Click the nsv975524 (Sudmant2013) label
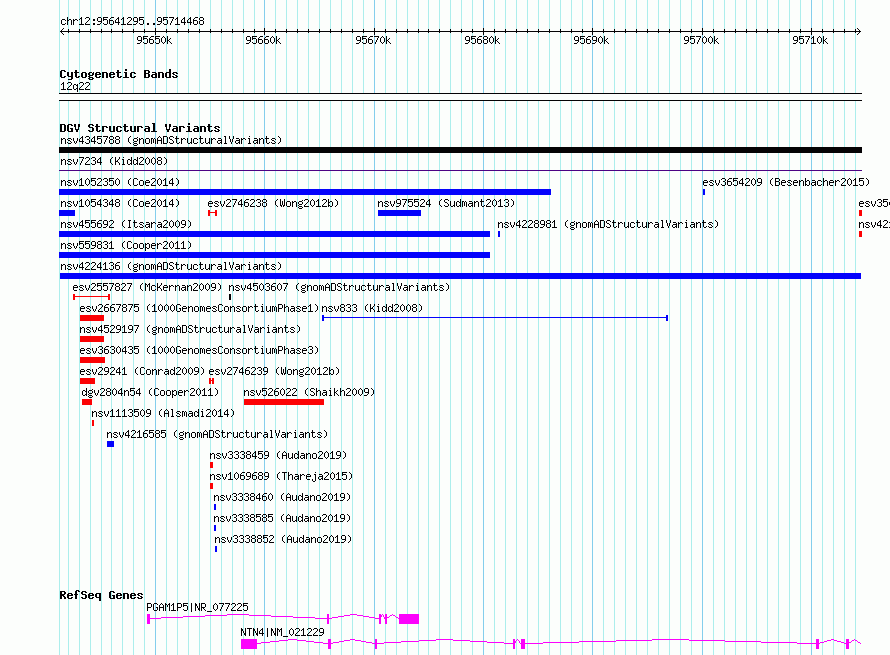890x655 pixels. (446, 203)
